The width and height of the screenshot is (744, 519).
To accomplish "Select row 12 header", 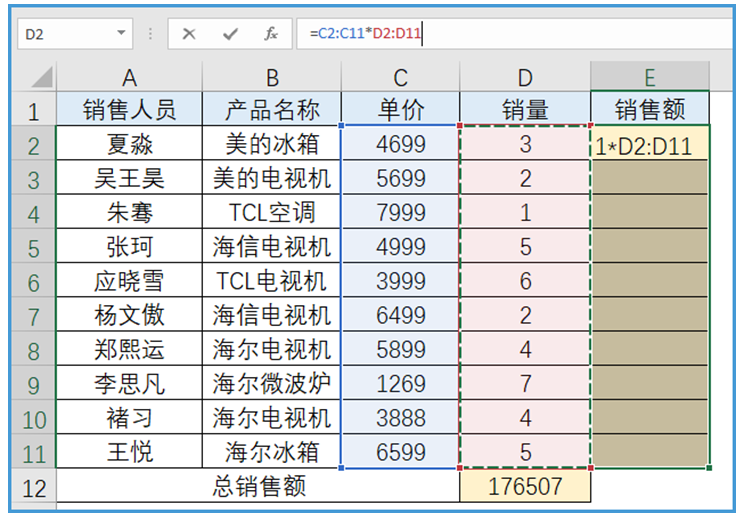I will (x=35, y=487).
